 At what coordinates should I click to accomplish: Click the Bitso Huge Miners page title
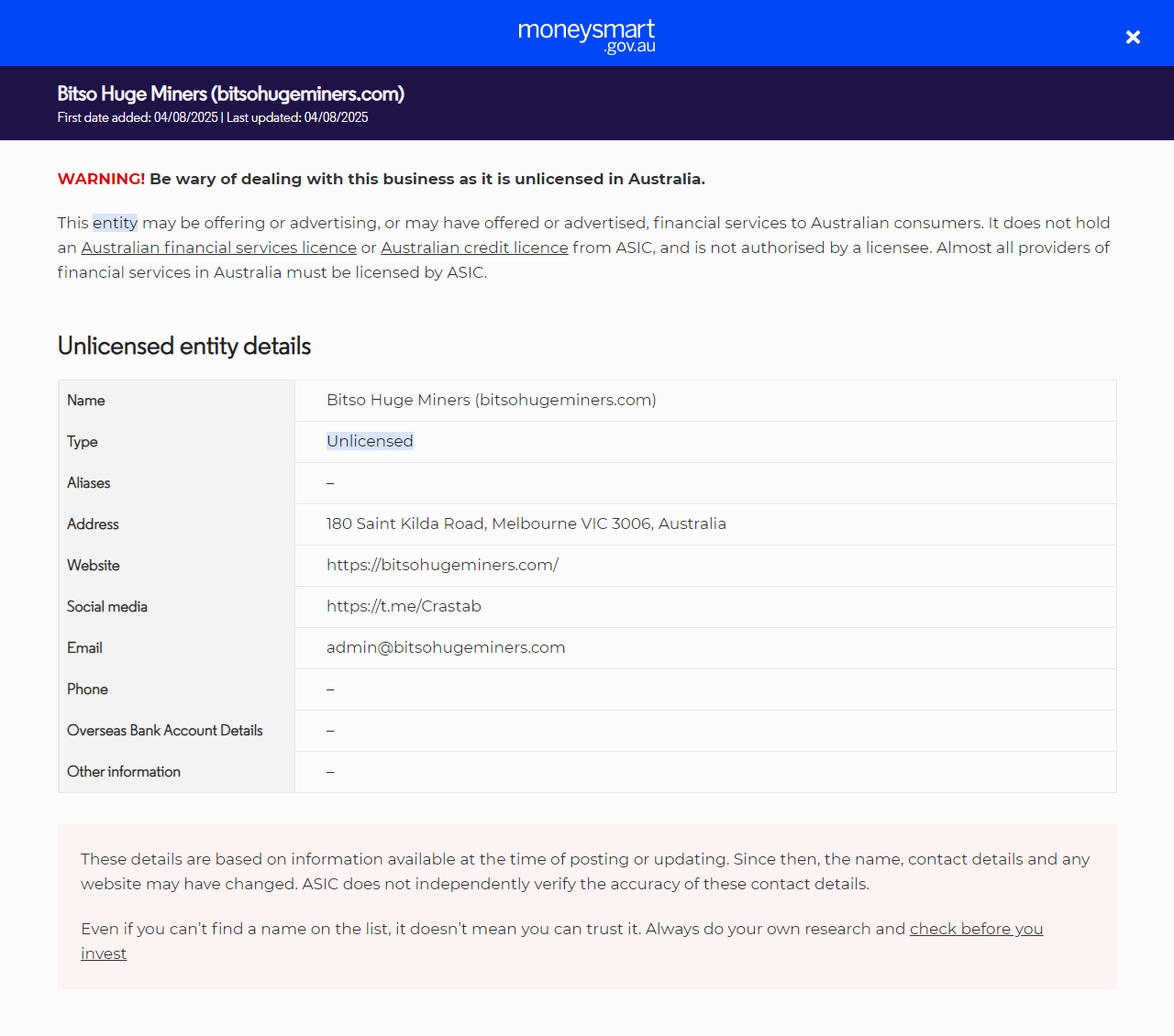(x=230, y=94)
